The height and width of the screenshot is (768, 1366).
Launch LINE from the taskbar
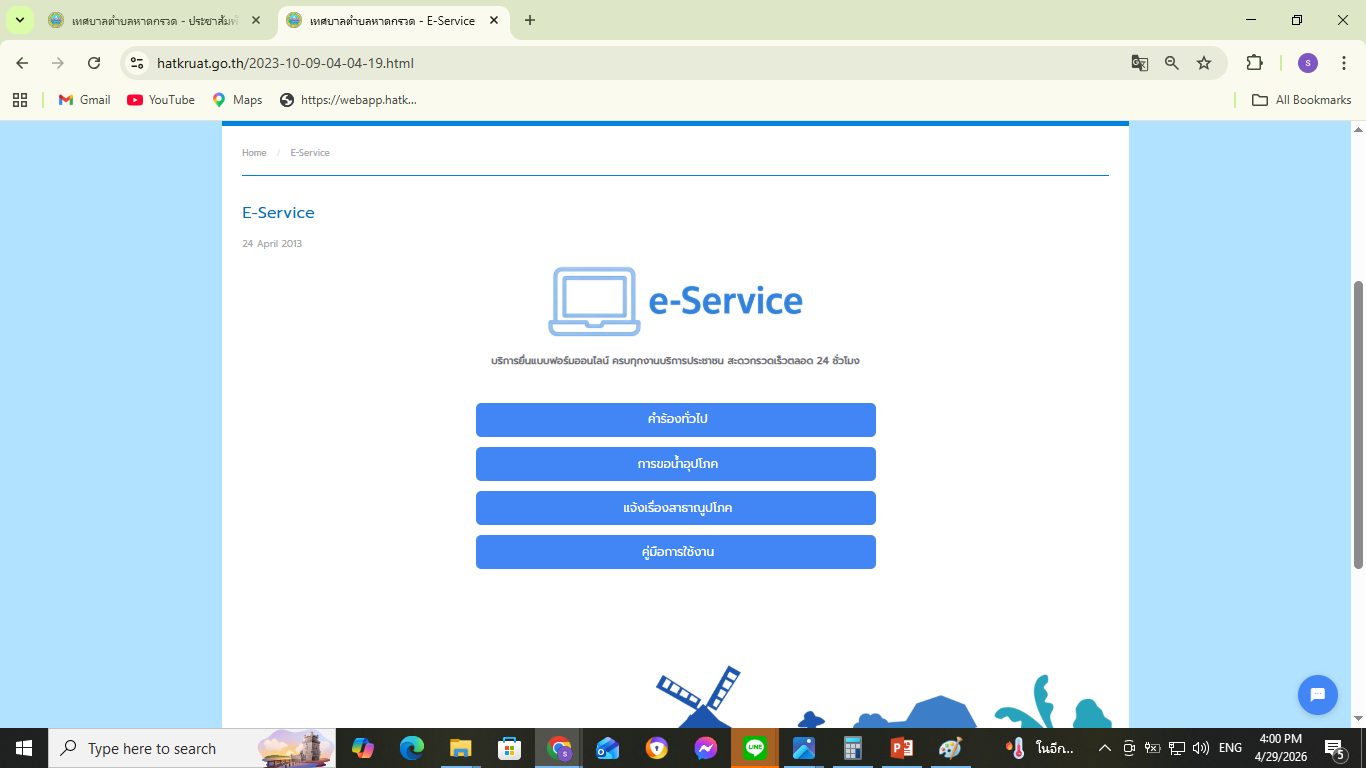click(x=755, y=748)
